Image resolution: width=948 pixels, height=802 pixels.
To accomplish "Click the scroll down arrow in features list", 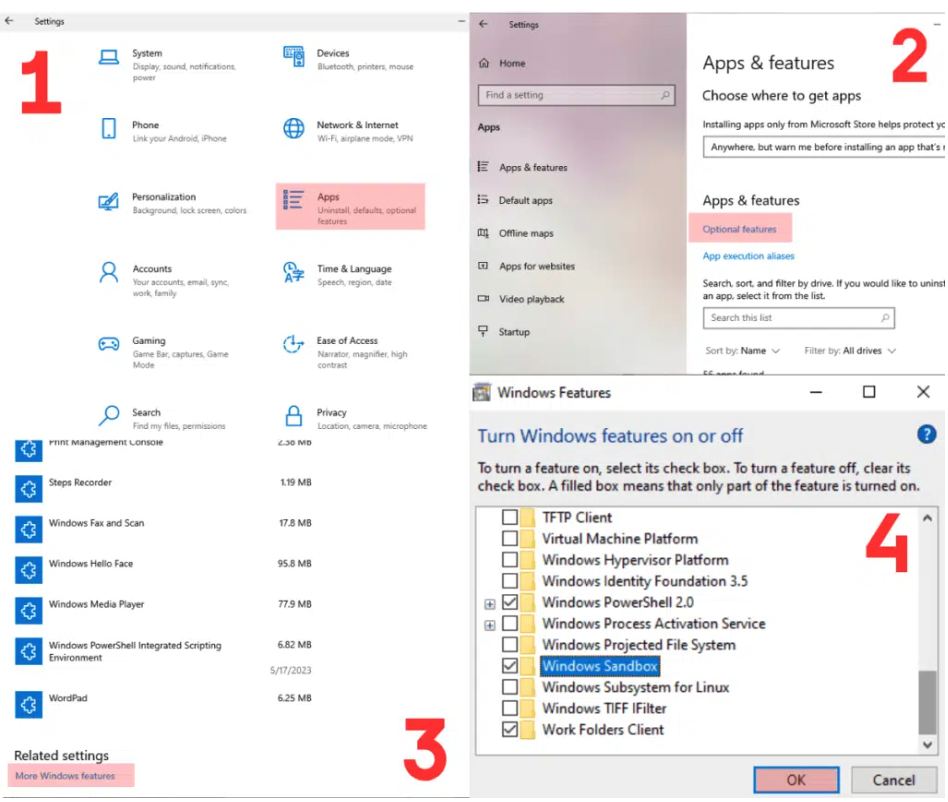I will [x=927, y=745].
